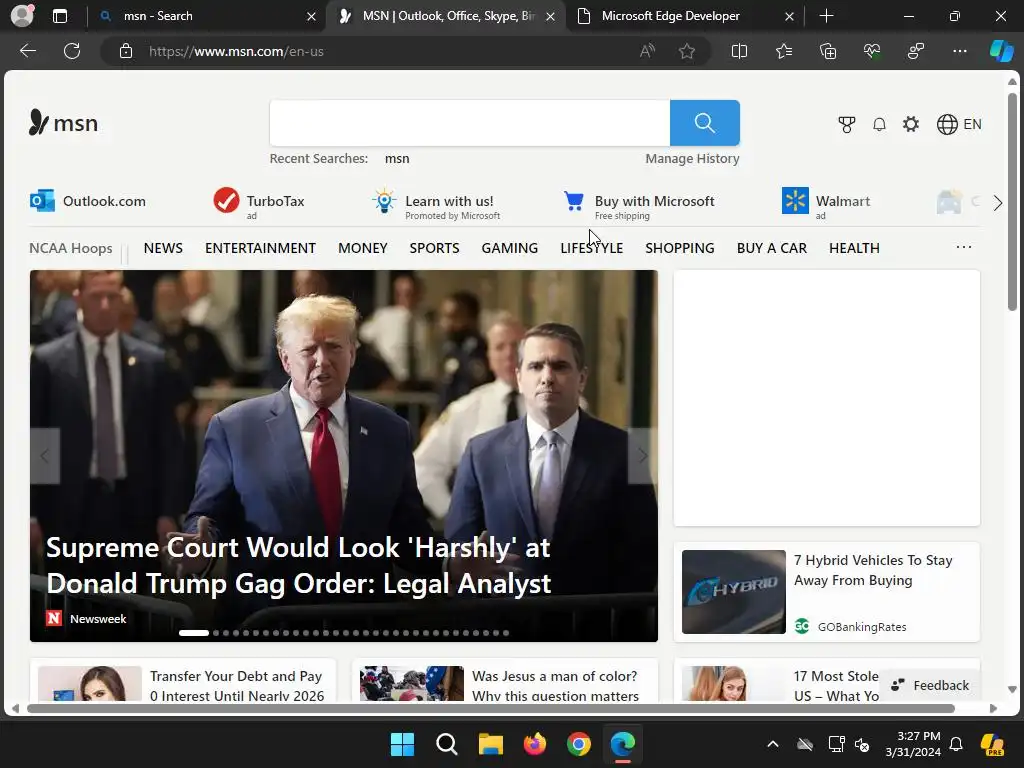Activate the Read aloud icon
The height and width of the screenshot is (768, 1024).
647,51
